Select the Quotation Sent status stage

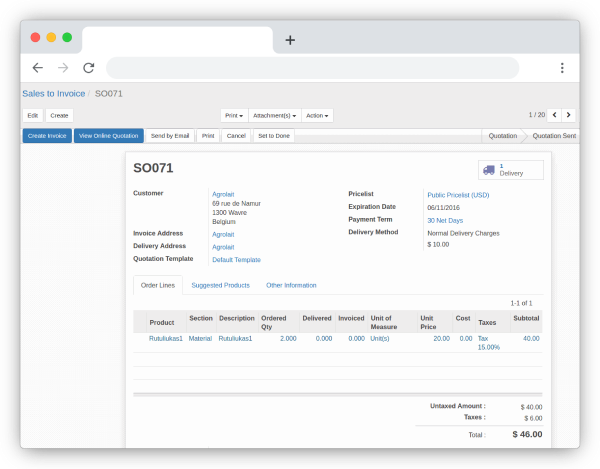pos(553,135)
